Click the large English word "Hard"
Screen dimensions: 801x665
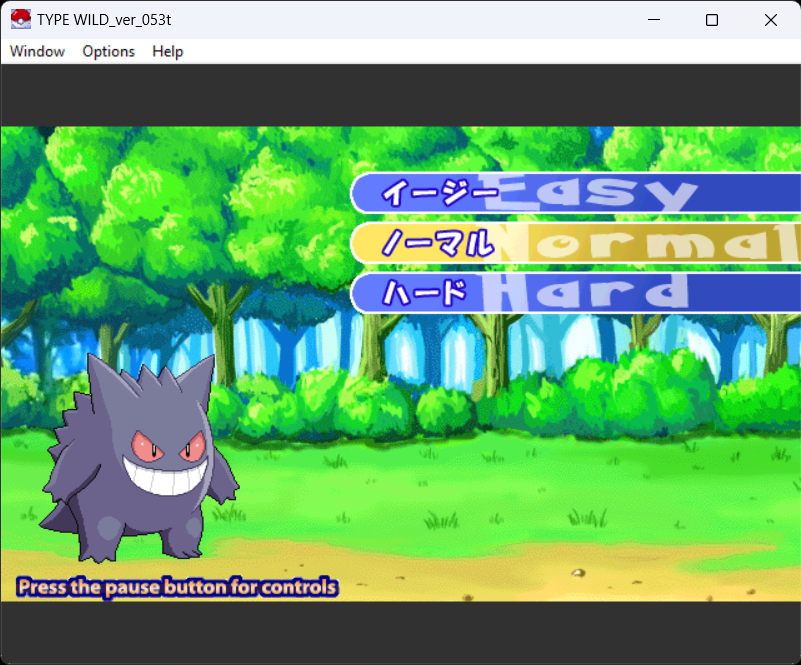[x=586, y=292]
